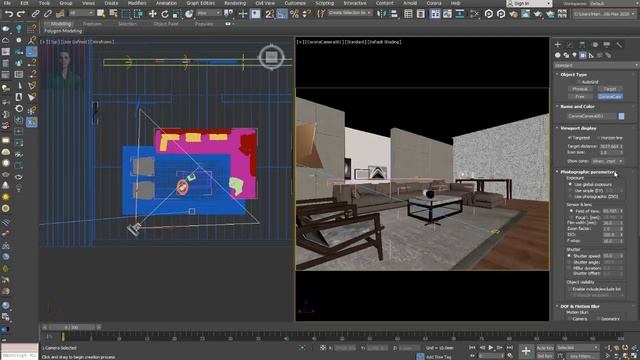Screen dimensions: 640x360
Task: Select Use photographic (ISO) radio
Action: 571,197
